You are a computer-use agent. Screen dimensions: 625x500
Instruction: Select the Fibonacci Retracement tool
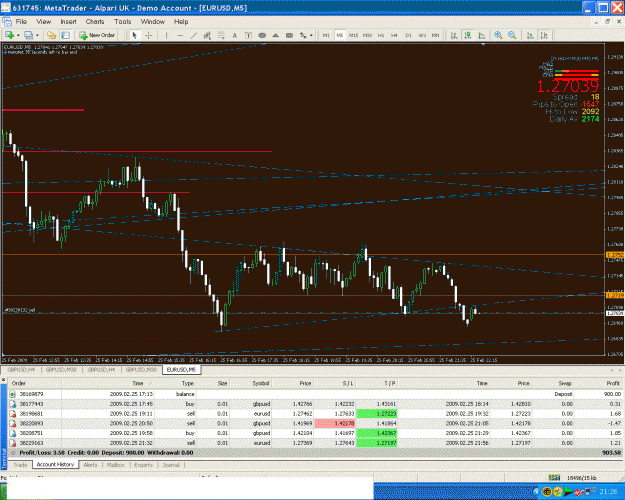[221, 35]
